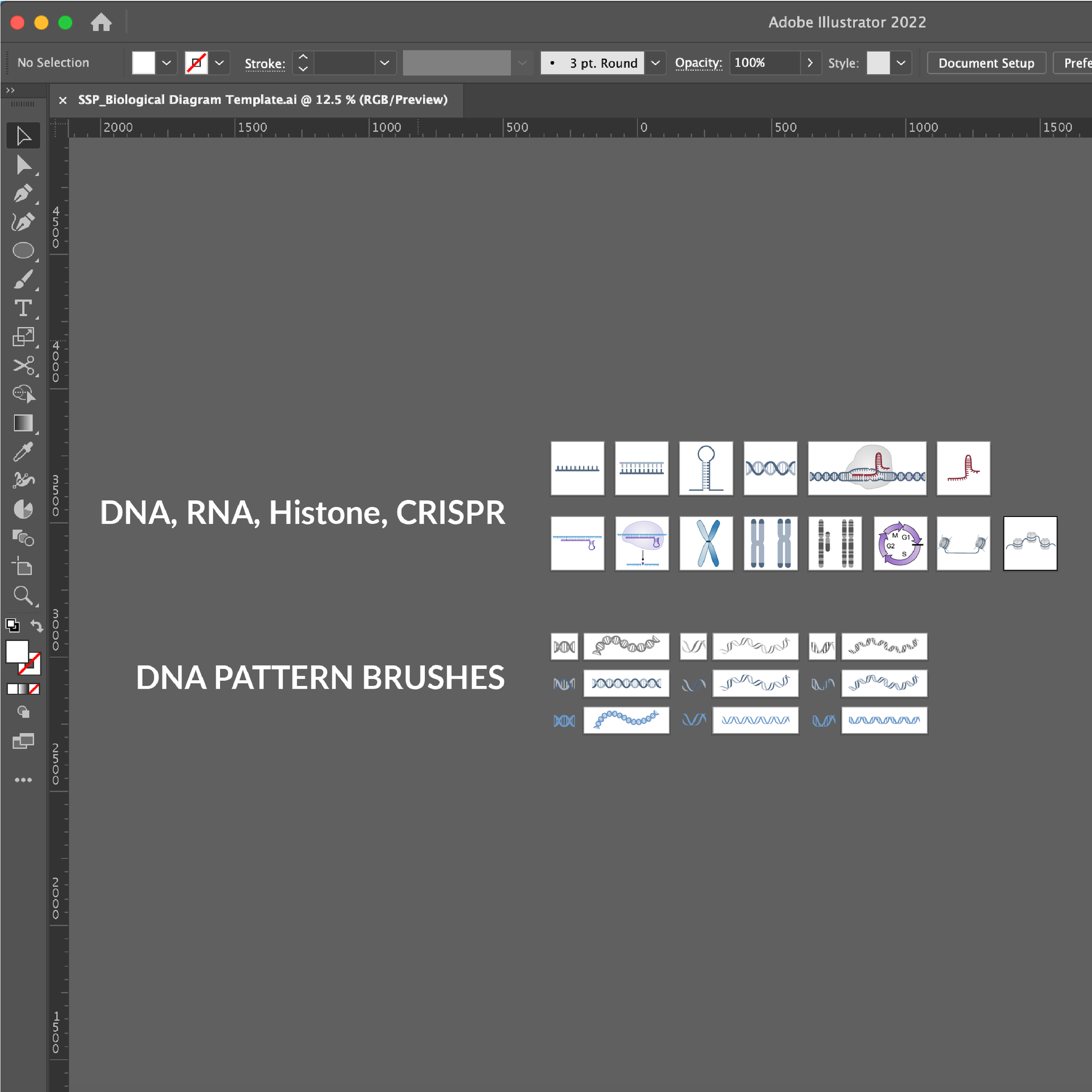Image resolution: width=1092 pixels, height=1092 pixels.
Task: Open the Style dropdown in the control bar
Action: pyautogui.click(x=900, y=63)
